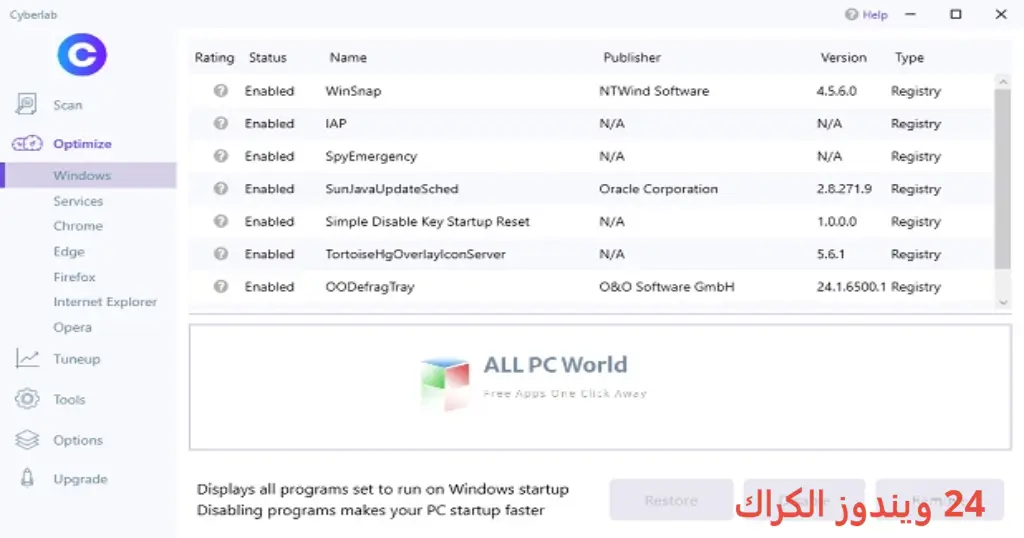Sort by Publisher column header

tap(632, 57)
